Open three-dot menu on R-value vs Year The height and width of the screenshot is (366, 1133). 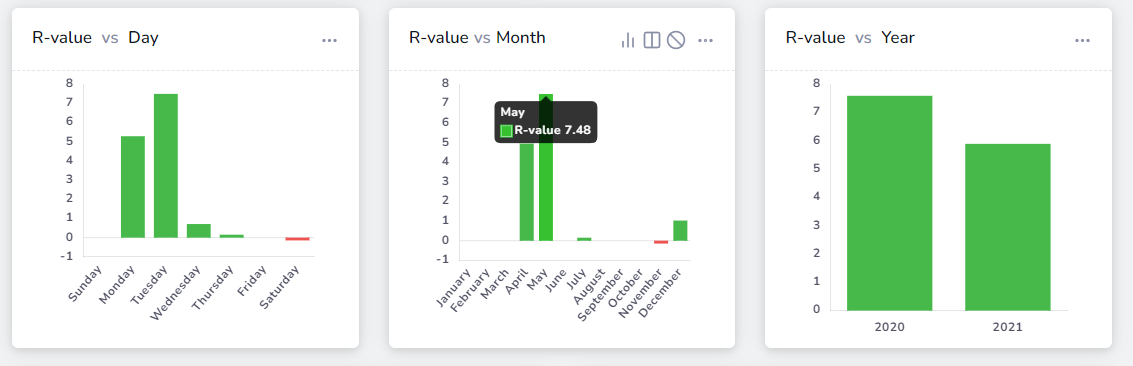(1082, 40)
